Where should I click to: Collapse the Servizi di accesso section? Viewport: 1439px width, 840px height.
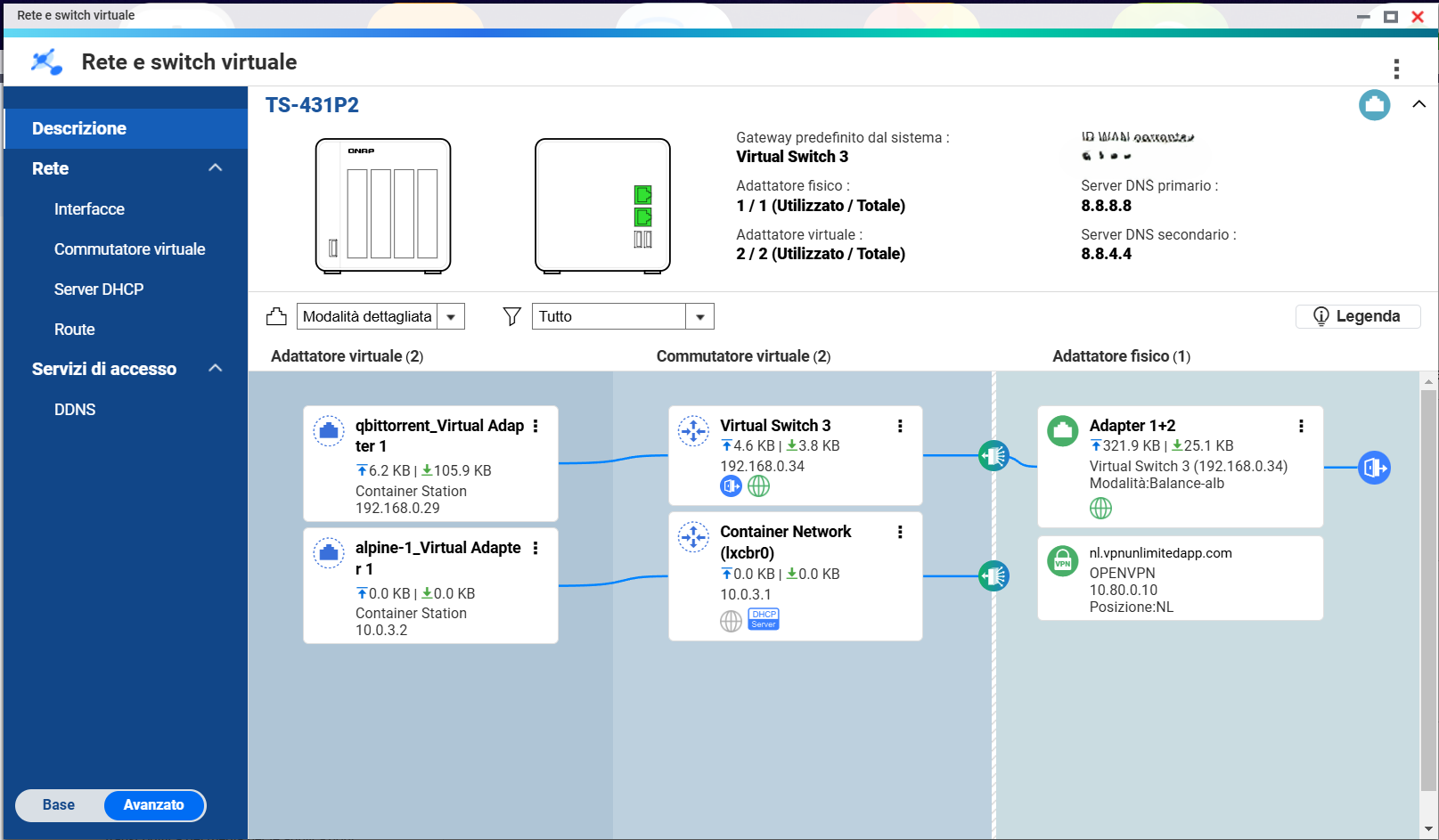(215, 369)
